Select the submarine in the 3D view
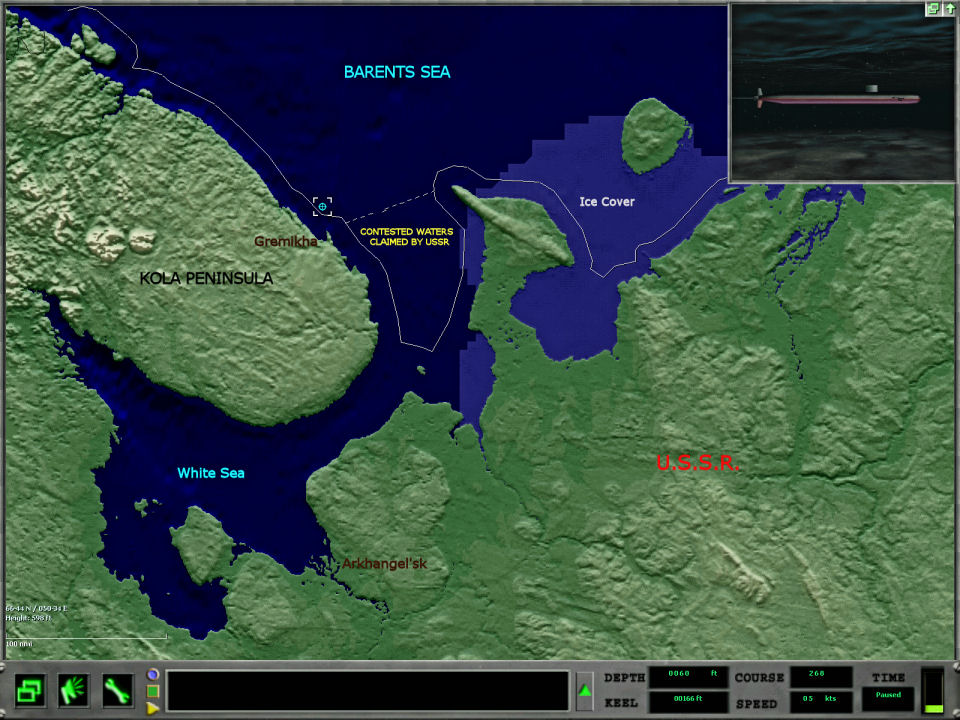 pyautogui.click(x=838, y=99)
